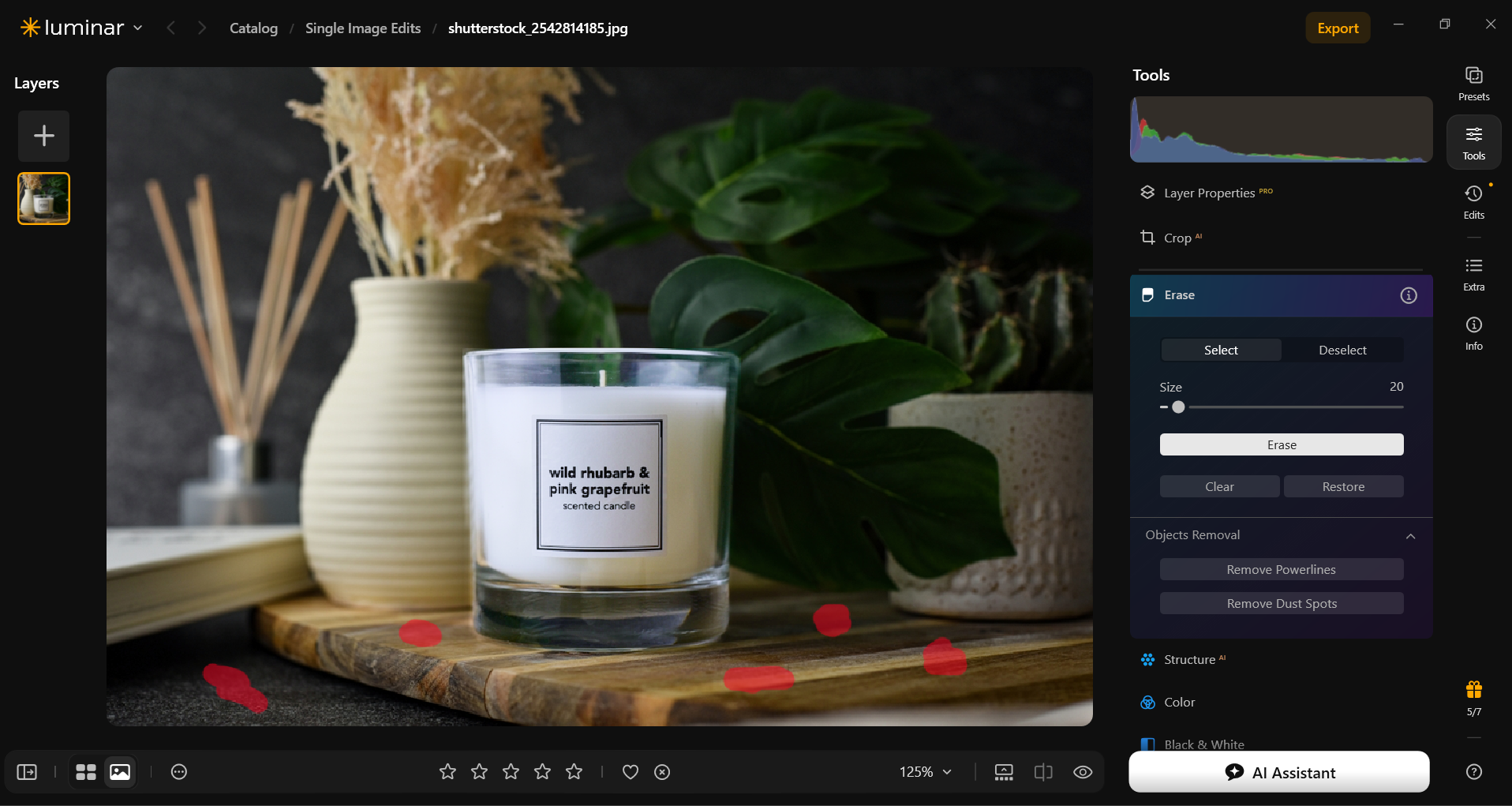Viewport: 1512px width, 806px height.
Task: Navigate to Single Image Edits breadcrumb
Action: [x=363, y=28]
